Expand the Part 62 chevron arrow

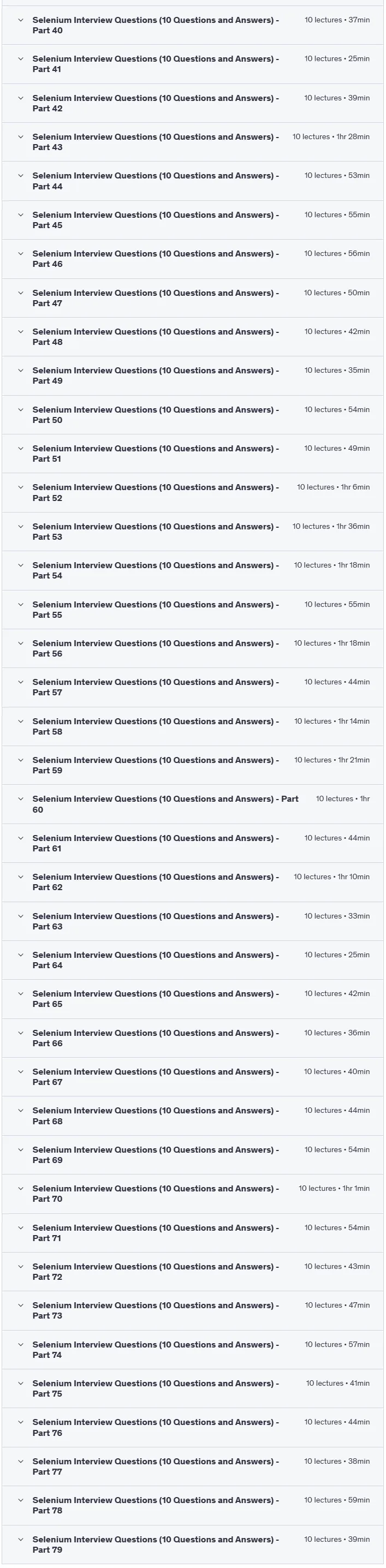tap(20, 877)
